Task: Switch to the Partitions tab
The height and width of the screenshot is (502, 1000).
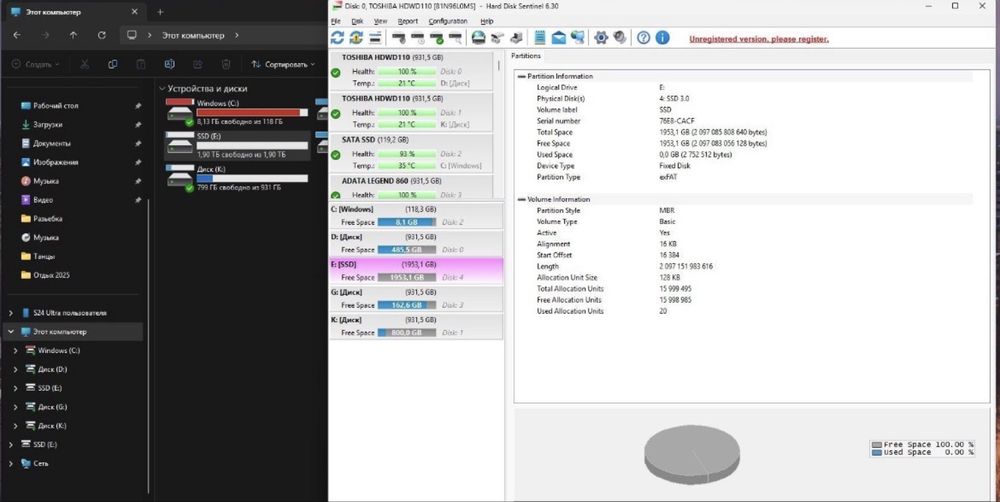Action: coord(526,56)
